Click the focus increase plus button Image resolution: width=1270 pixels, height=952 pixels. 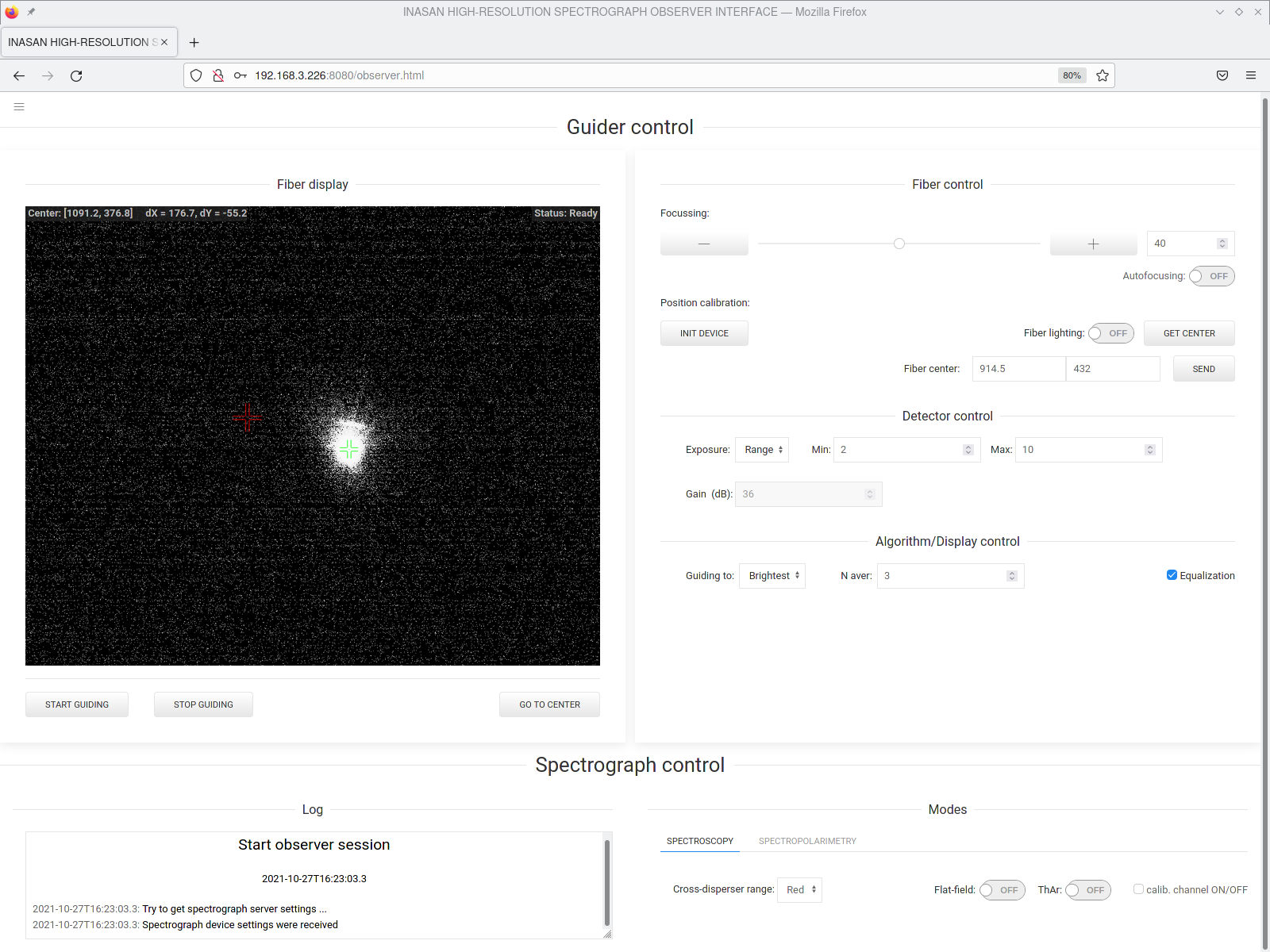1093,244
